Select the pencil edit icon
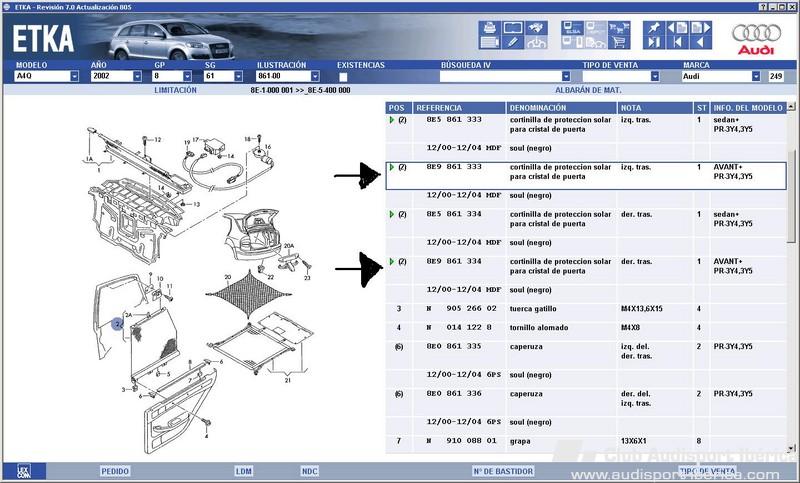Screen dimensions: 800x483 pyautogui.click(x=513, y=42)
